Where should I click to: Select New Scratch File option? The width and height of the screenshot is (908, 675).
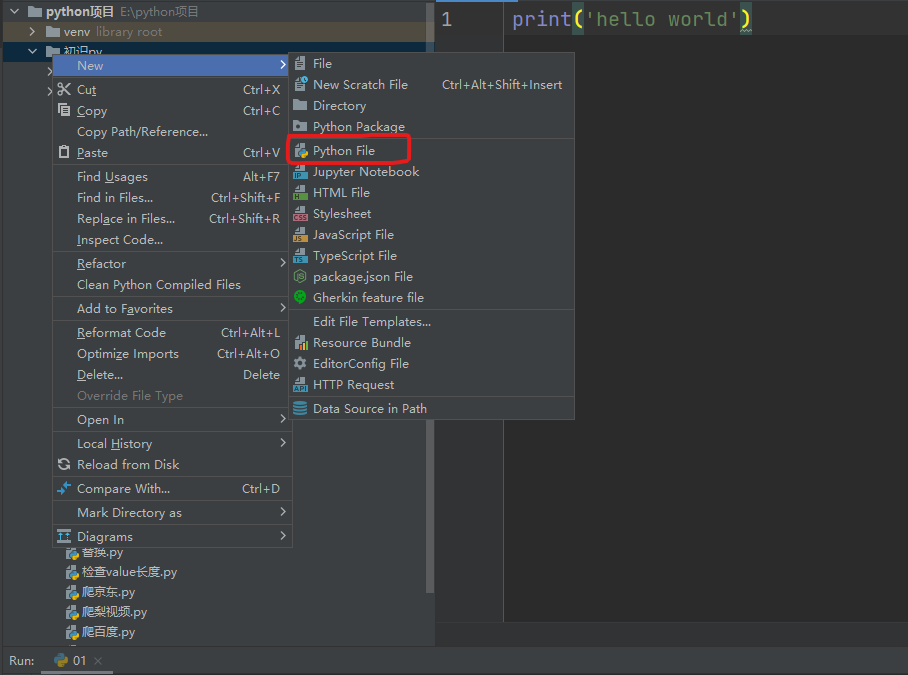pyautogui.click(x=360, y=85)
